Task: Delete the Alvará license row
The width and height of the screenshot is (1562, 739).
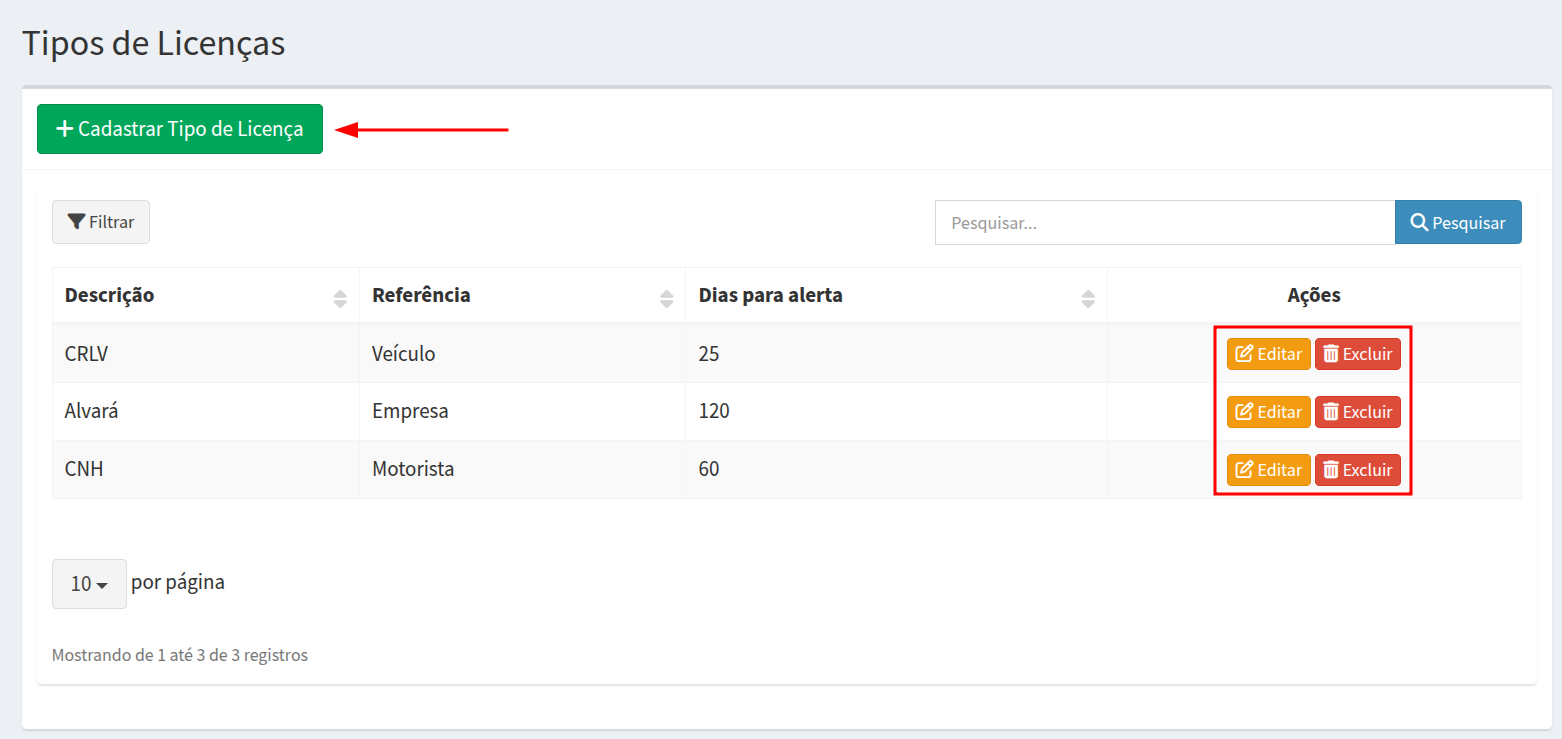Action: point(1357,412)
